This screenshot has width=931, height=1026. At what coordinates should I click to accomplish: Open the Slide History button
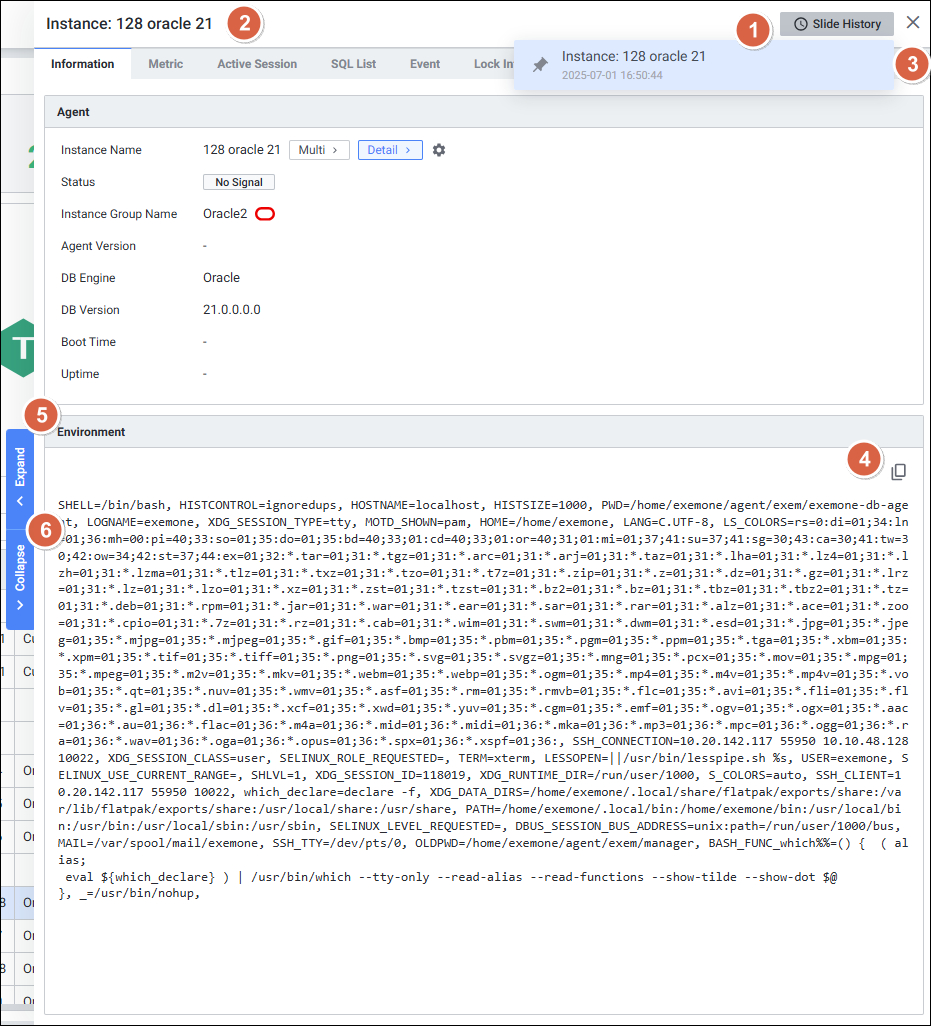tap(836, 24)
